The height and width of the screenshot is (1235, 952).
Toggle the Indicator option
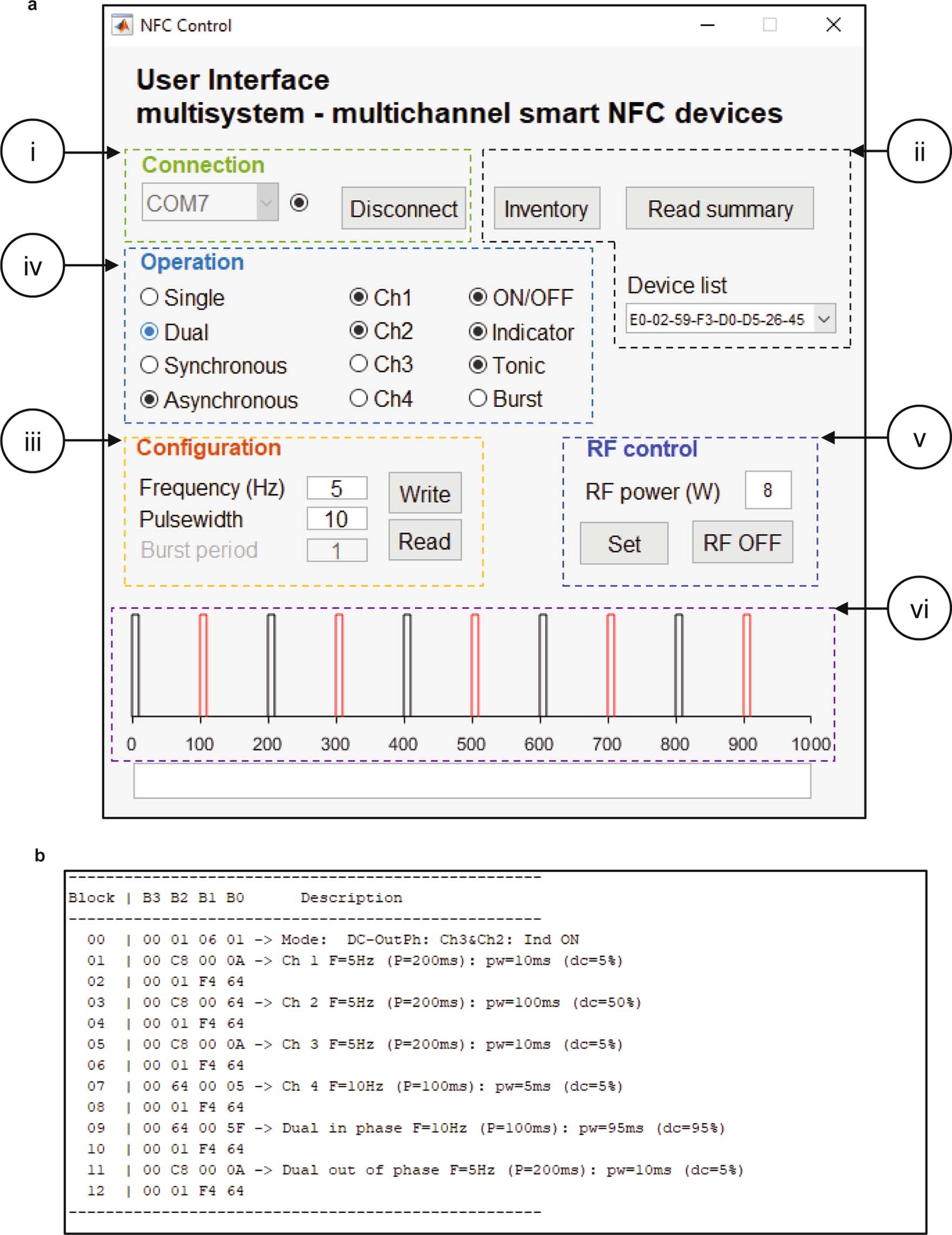click(x=479, y=331)
